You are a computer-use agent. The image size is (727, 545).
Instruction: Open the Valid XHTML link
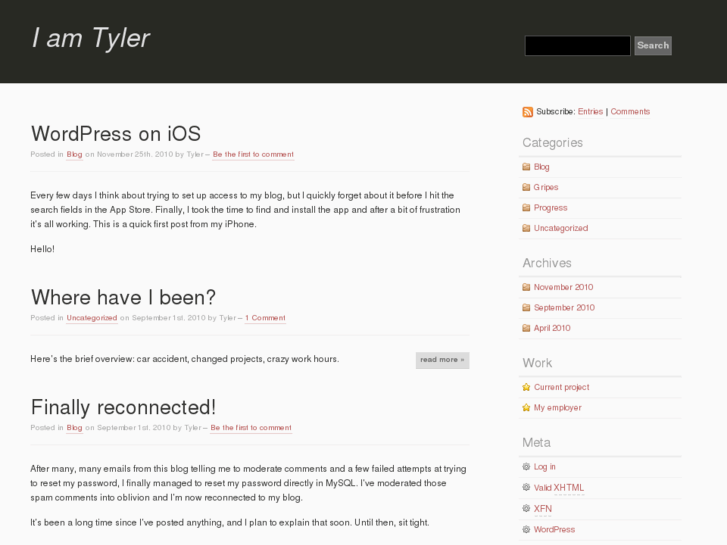point(559,487)
